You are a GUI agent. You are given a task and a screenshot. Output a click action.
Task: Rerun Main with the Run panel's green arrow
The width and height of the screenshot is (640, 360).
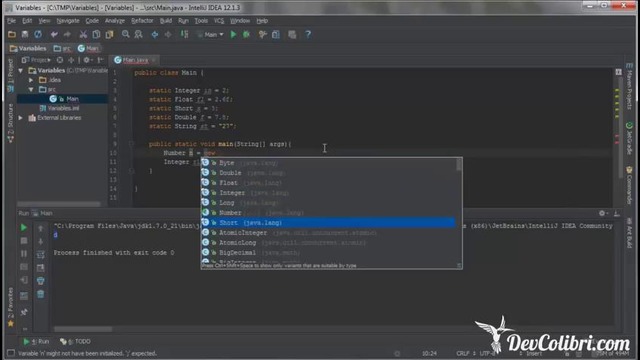[24, 227]
